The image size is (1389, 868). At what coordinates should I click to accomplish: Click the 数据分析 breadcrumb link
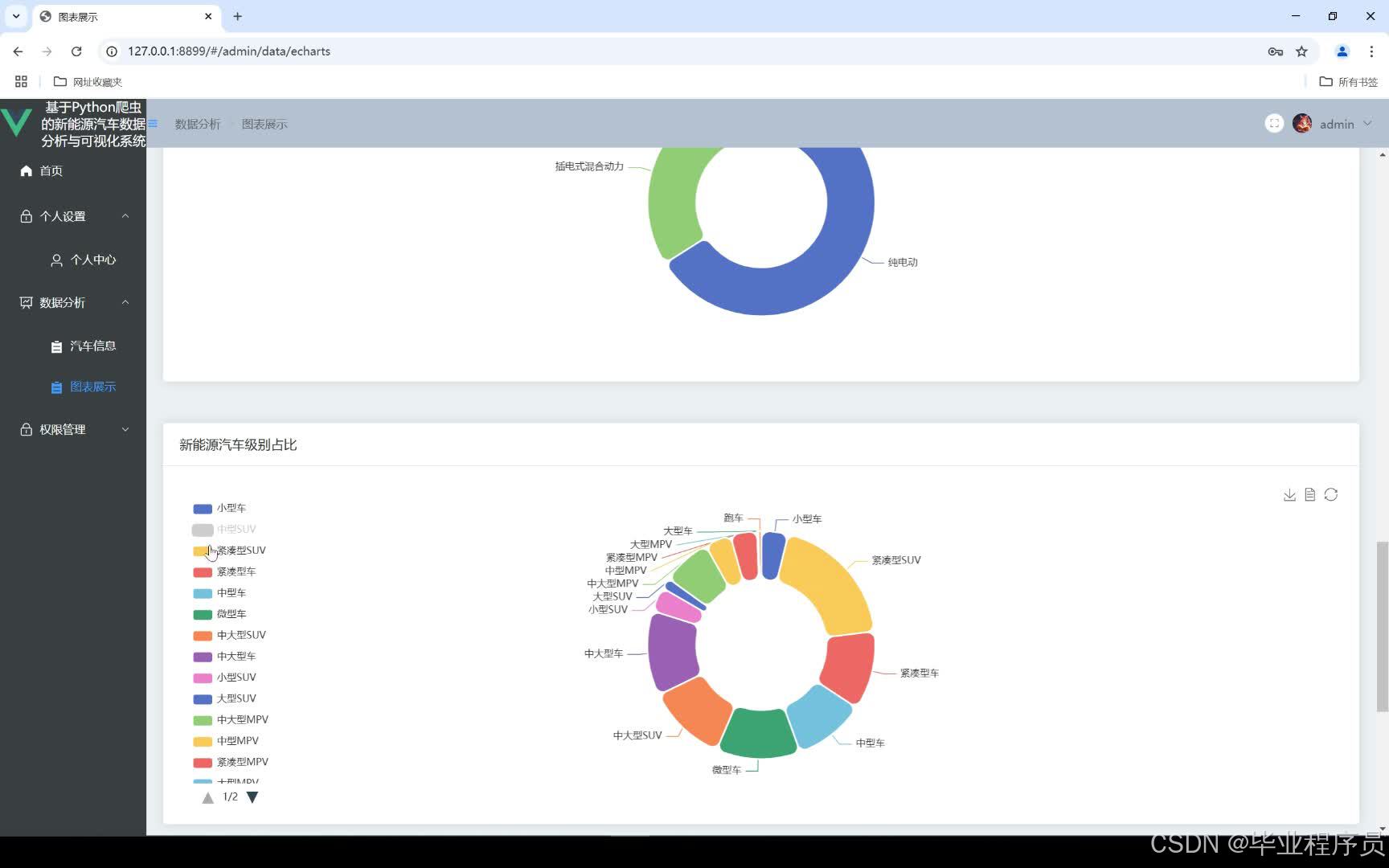(198, 124)
